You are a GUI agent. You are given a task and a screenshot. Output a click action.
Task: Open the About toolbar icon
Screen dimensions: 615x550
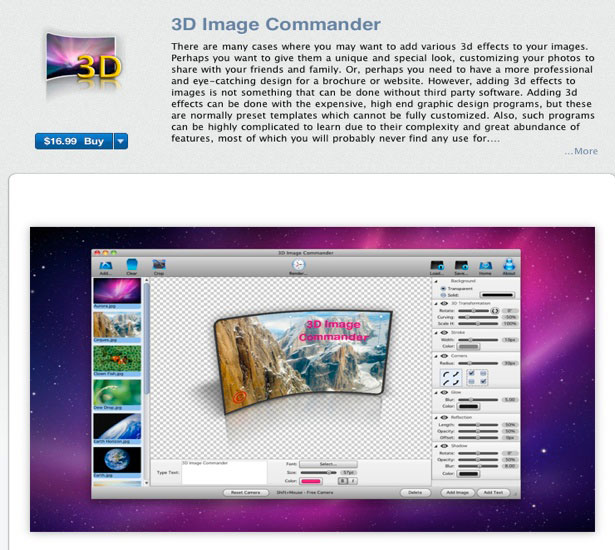pos(509,265)
